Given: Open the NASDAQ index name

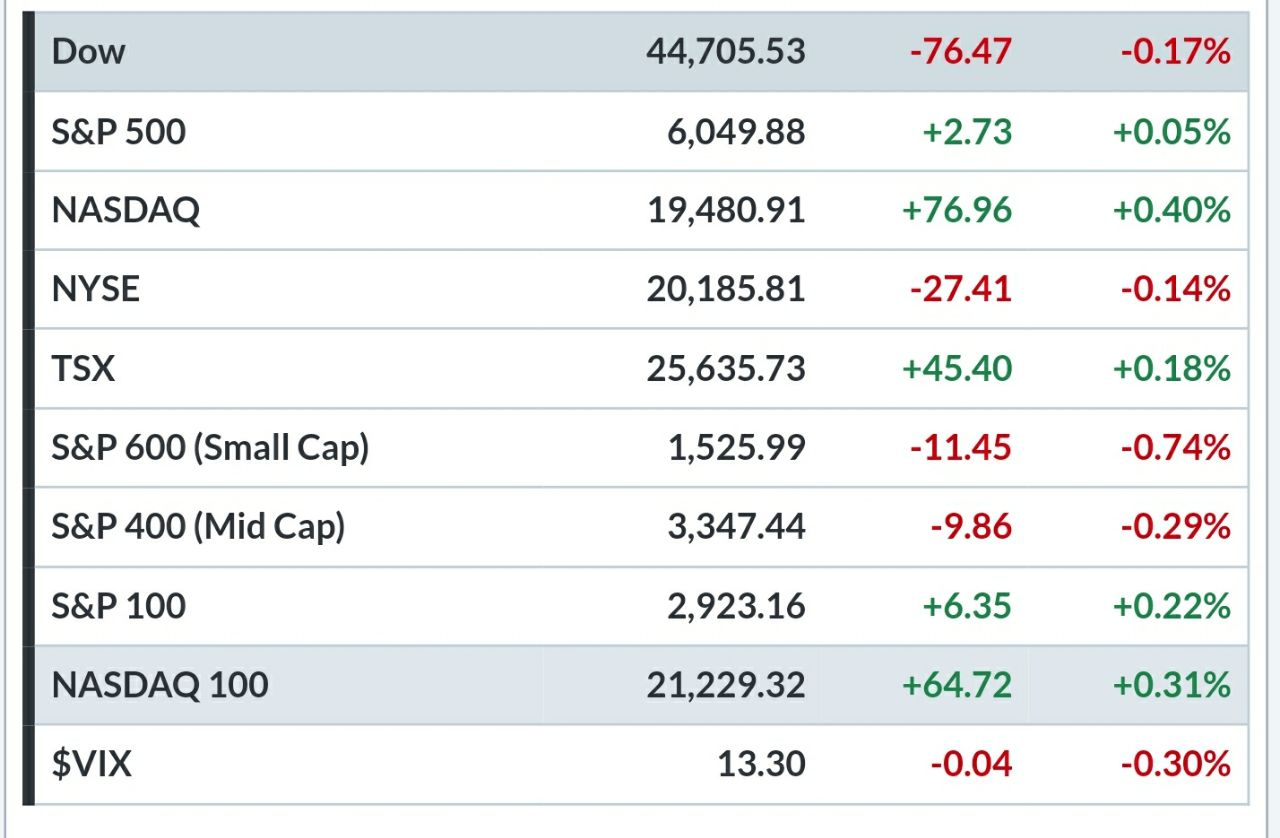Looking at the screenshot, I should [125, 210].
